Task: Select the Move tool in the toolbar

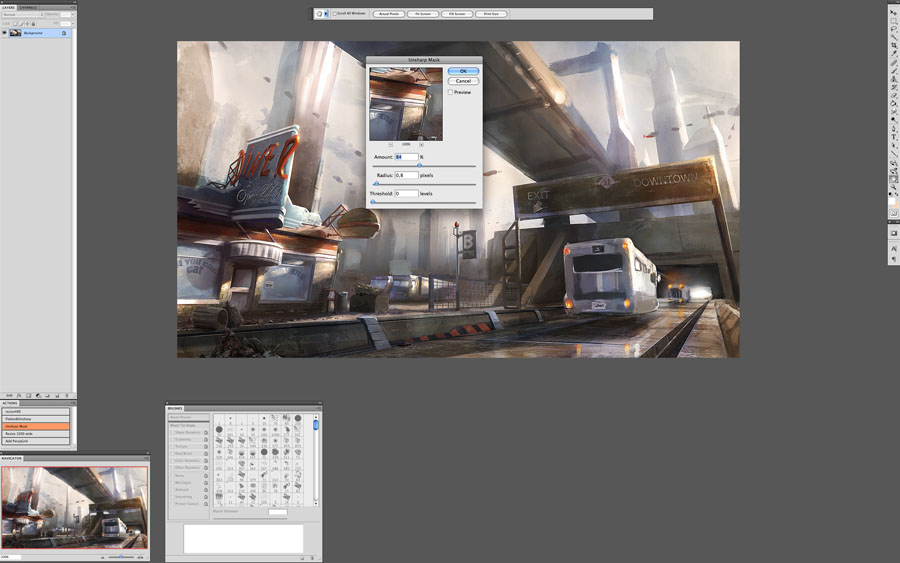Action: 893,13
